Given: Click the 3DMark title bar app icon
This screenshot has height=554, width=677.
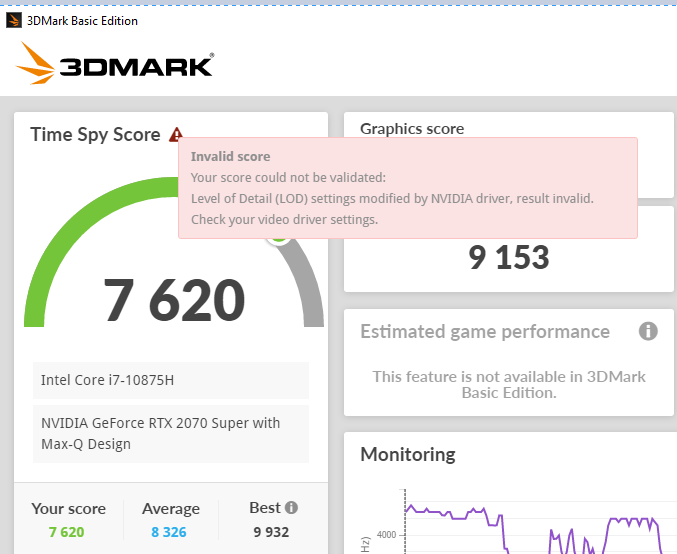Looking at the screenshot, I should pyautogui.click(x=14, y=20).
